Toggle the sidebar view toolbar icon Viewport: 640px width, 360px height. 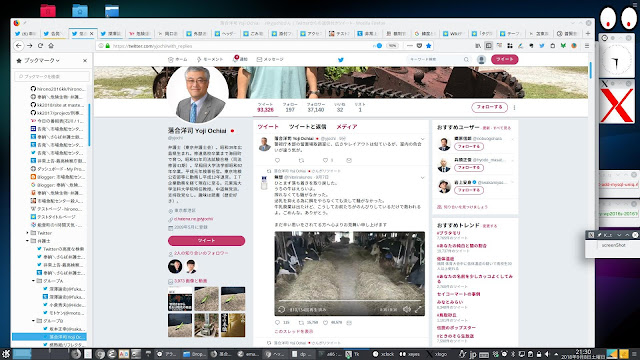click(x=489, y=46)
